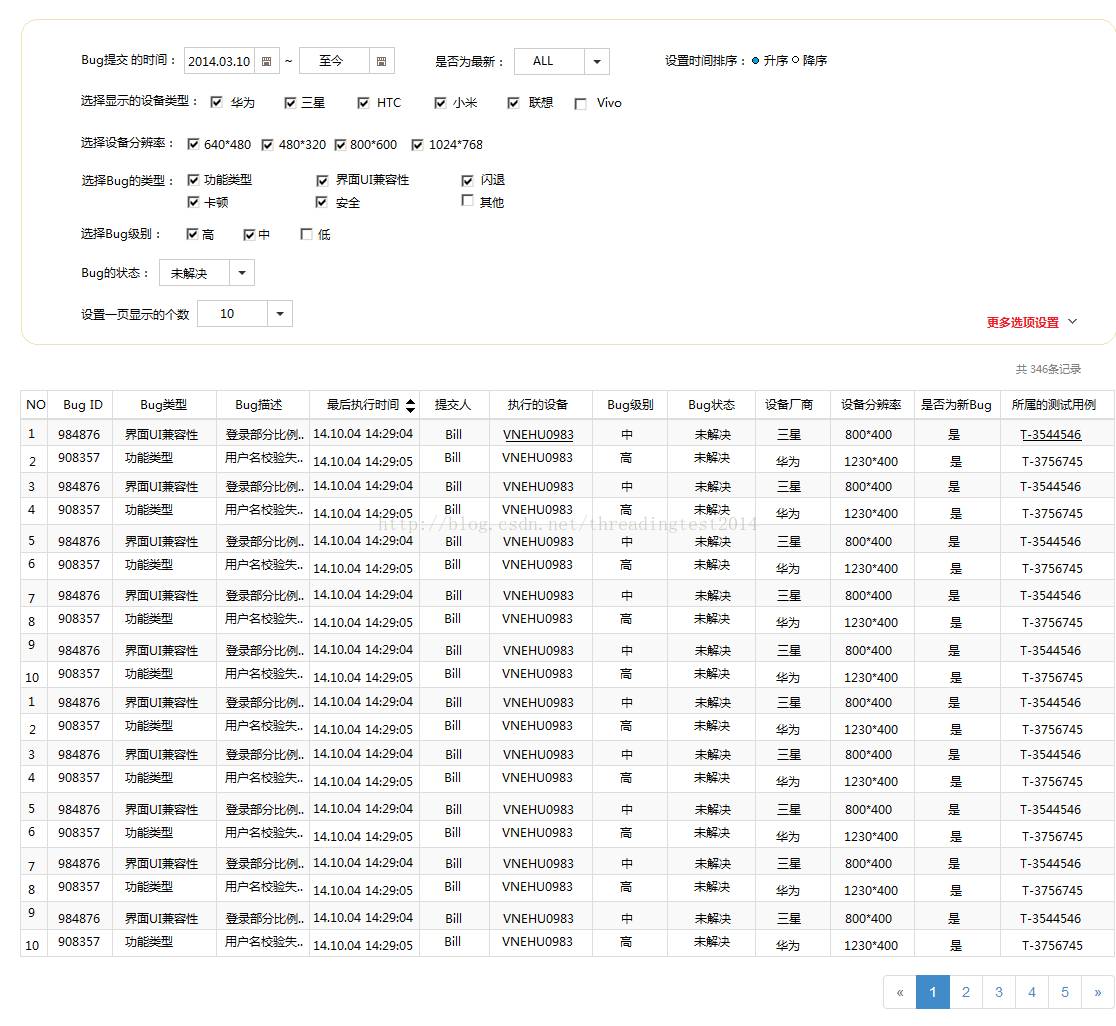The image size is (1116, 1026).
Task: Open the start date calendar picker icon
Action: 266,61
